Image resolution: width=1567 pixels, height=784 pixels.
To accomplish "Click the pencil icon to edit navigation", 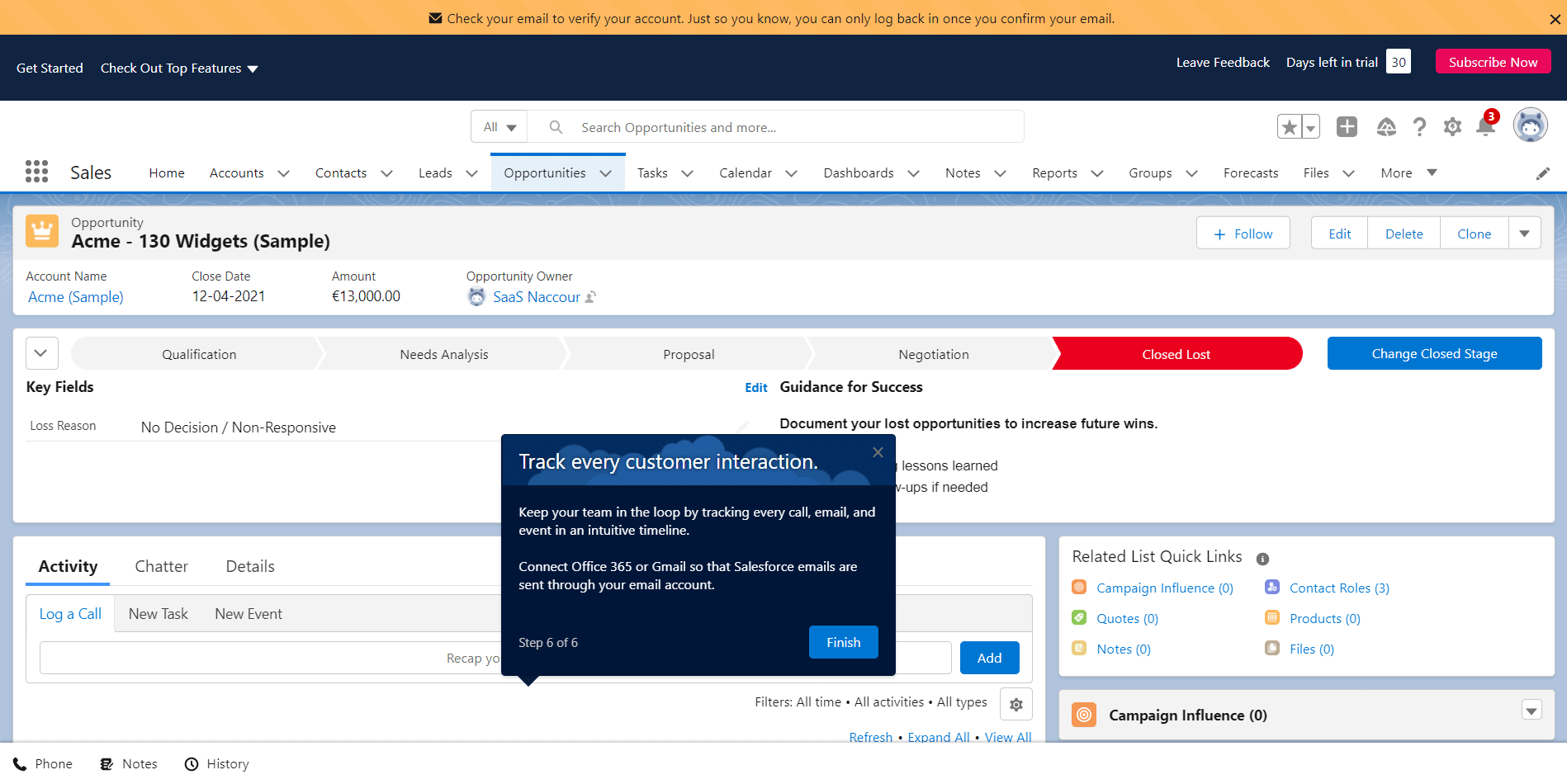I will coord(1542,173).
